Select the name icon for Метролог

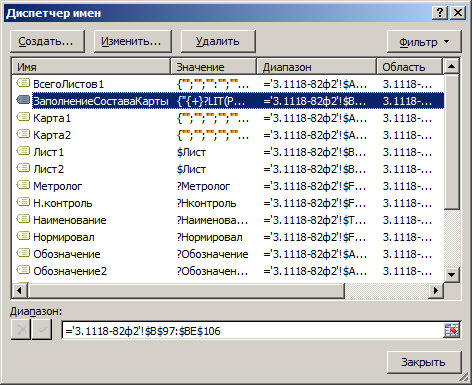(x=23, y=185)
